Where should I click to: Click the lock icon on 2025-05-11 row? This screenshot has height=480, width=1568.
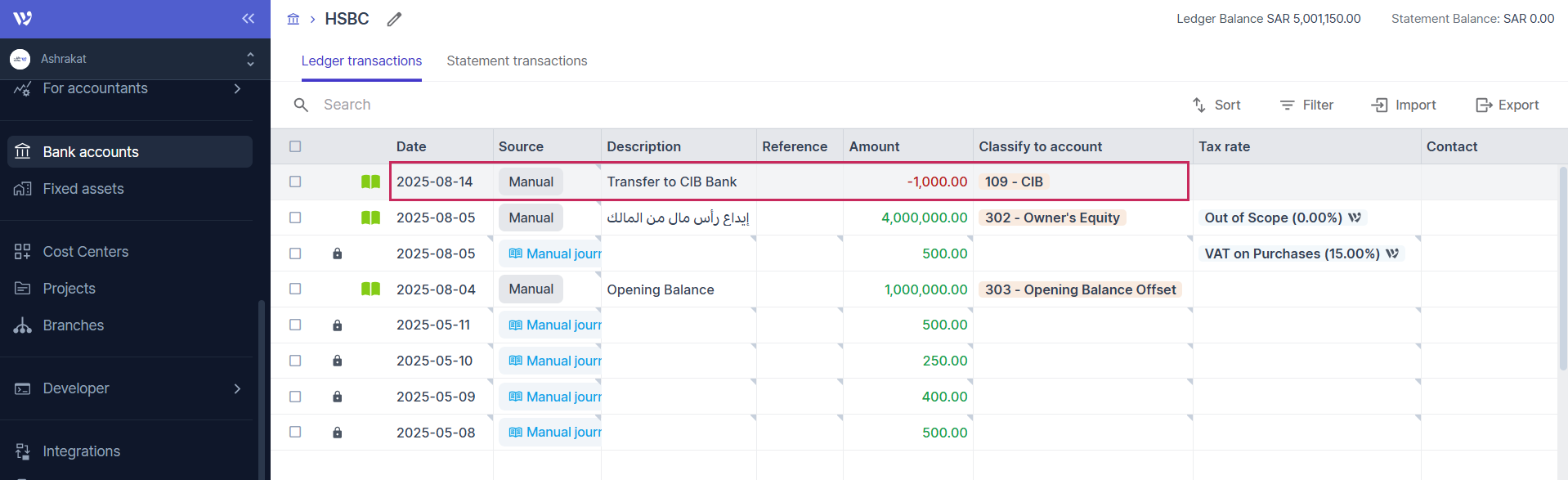pos(337,325)
